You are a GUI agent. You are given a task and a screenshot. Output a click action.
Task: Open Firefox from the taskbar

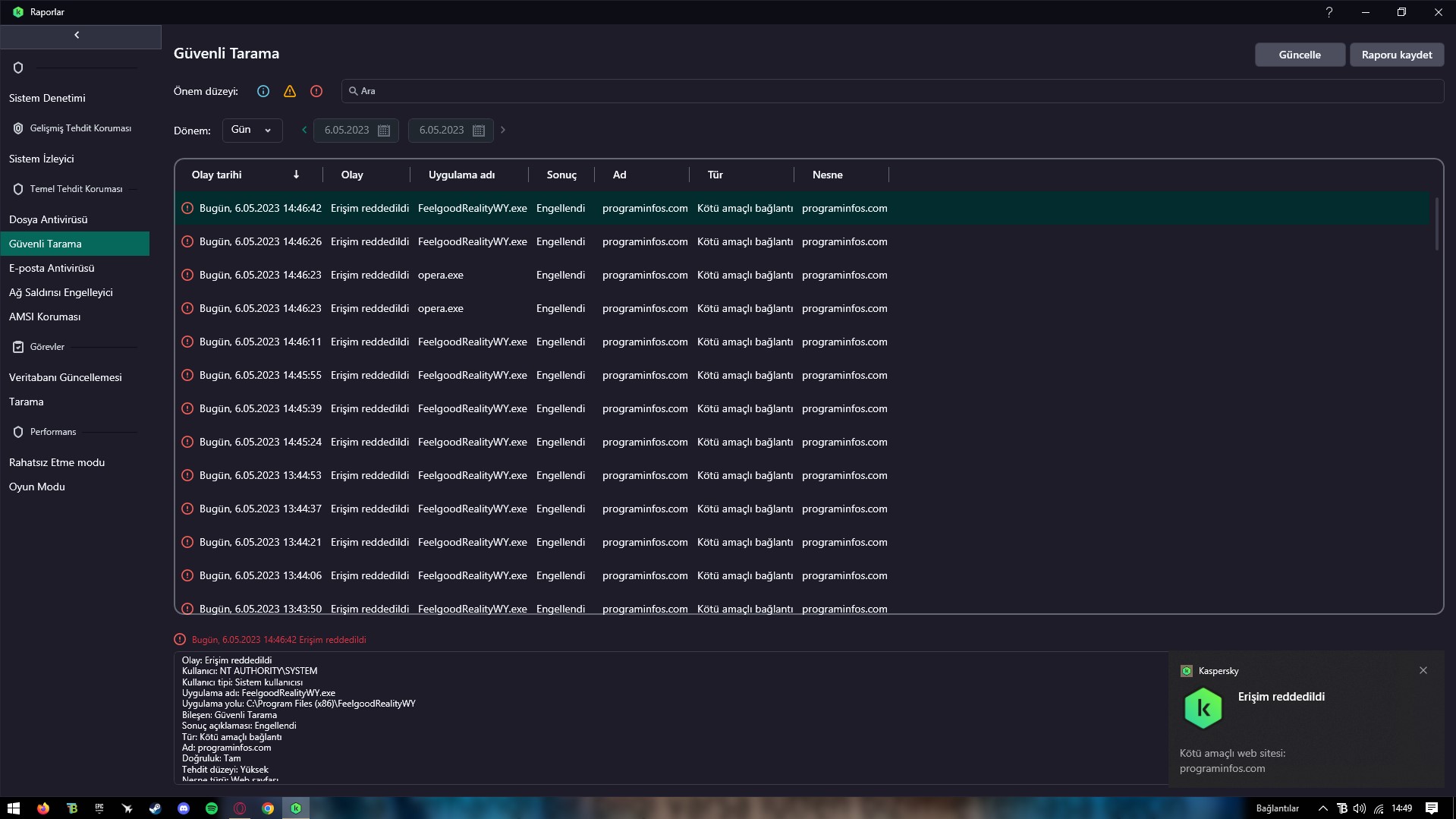click(x=43, y=808)
